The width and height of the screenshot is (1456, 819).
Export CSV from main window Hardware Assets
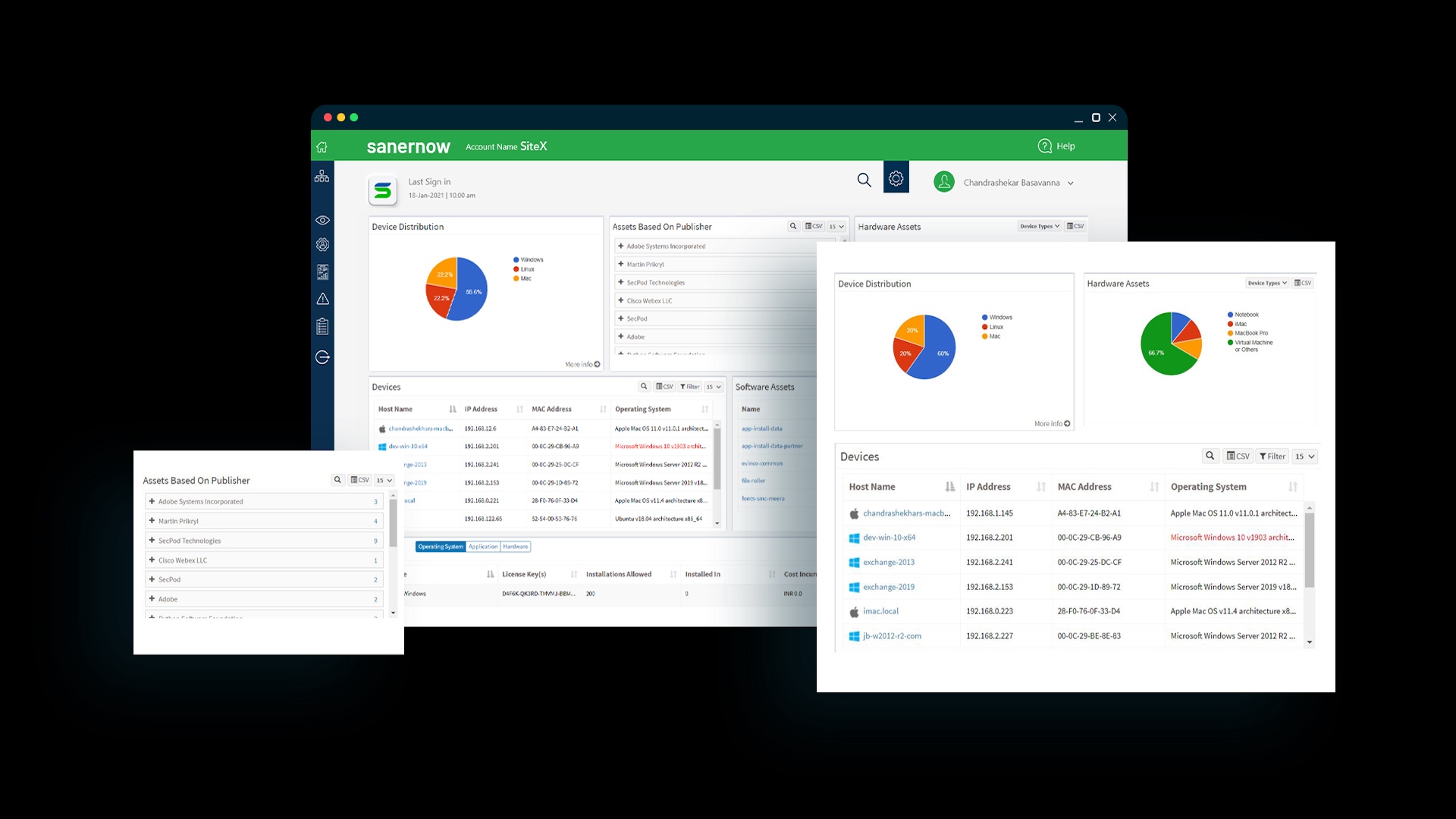(1075, 226)
